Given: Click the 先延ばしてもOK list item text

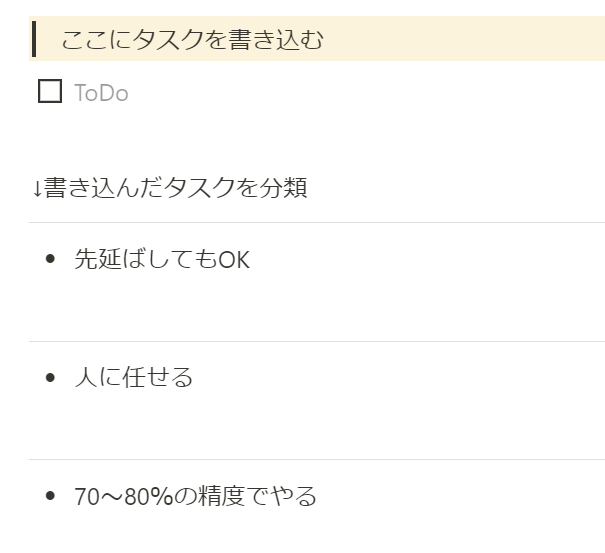Looking at the screenshot, I should pyautogui.click(x=162, y=259).
